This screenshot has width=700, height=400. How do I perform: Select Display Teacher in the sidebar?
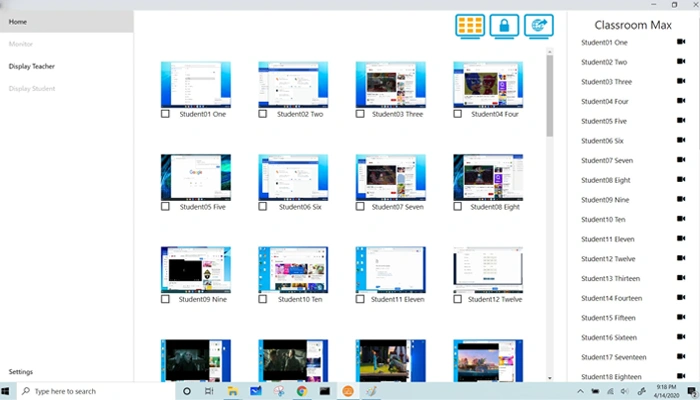[x=32, y=66]
